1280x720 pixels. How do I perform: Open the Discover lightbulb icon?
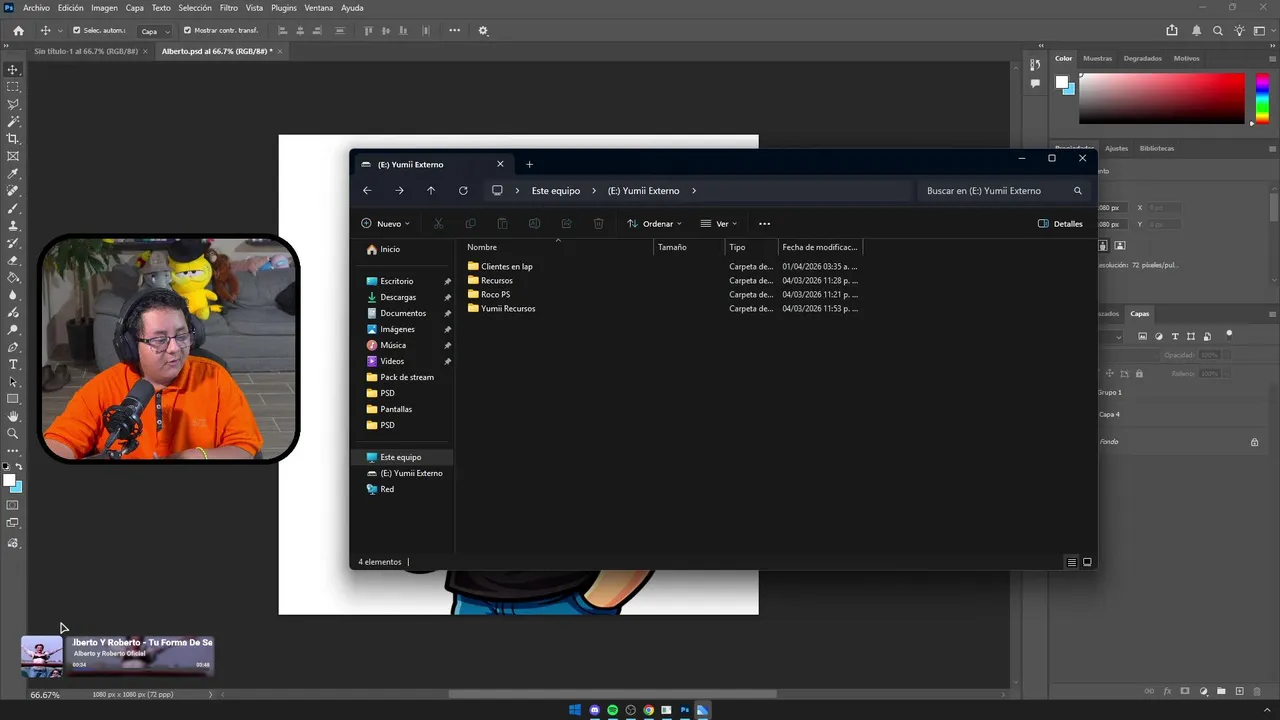click(1240, 30)
